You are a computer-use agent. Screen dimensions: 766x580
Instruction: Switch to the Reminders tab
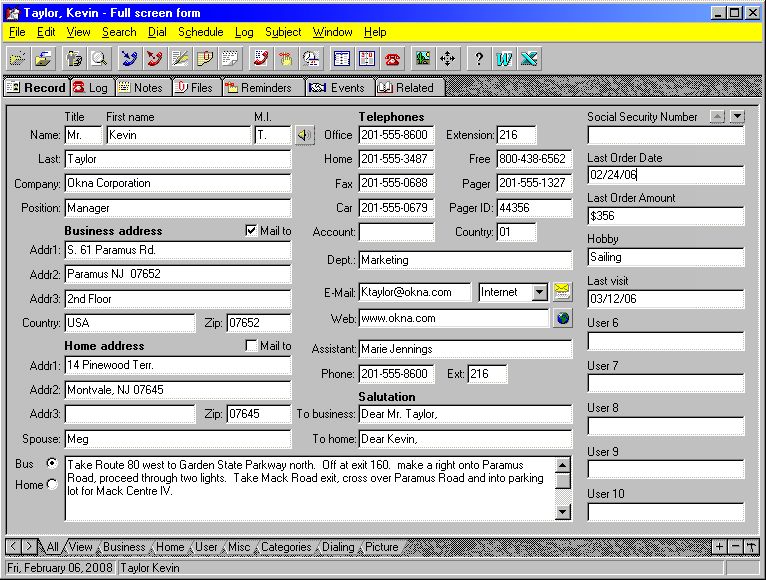[x=262, y=87]
